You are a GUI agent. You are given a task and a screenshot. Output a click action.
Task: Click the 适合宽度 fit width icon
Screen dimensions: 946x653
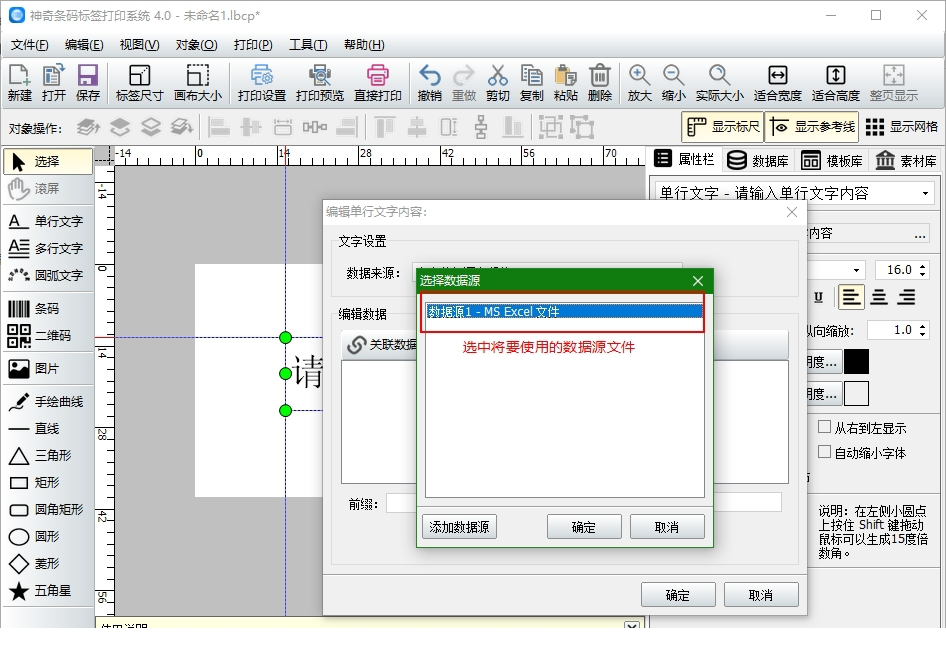[x=777, y=83]
